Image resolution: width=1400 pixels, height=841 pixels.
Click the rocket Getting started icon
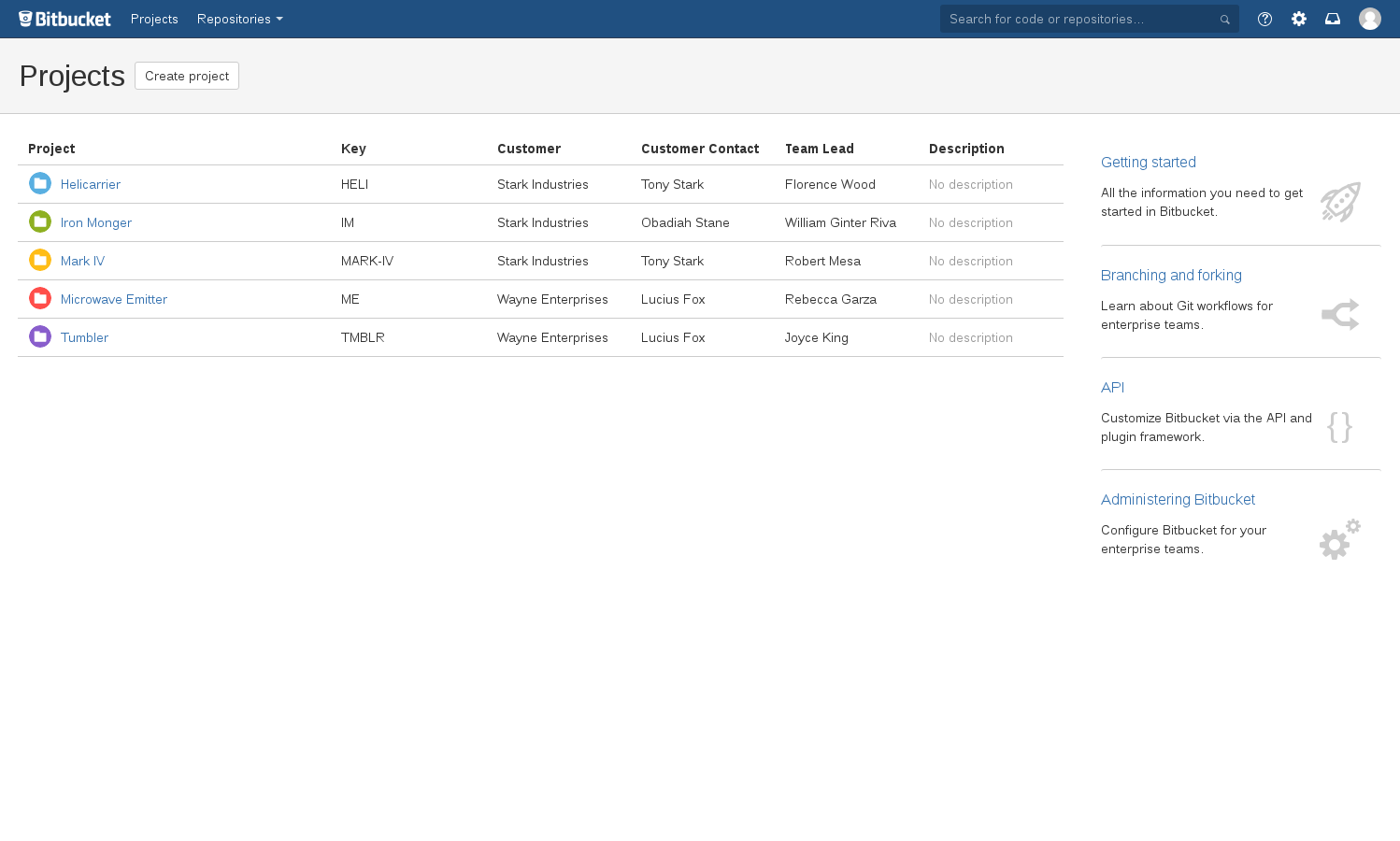(x=1340, y=202)
